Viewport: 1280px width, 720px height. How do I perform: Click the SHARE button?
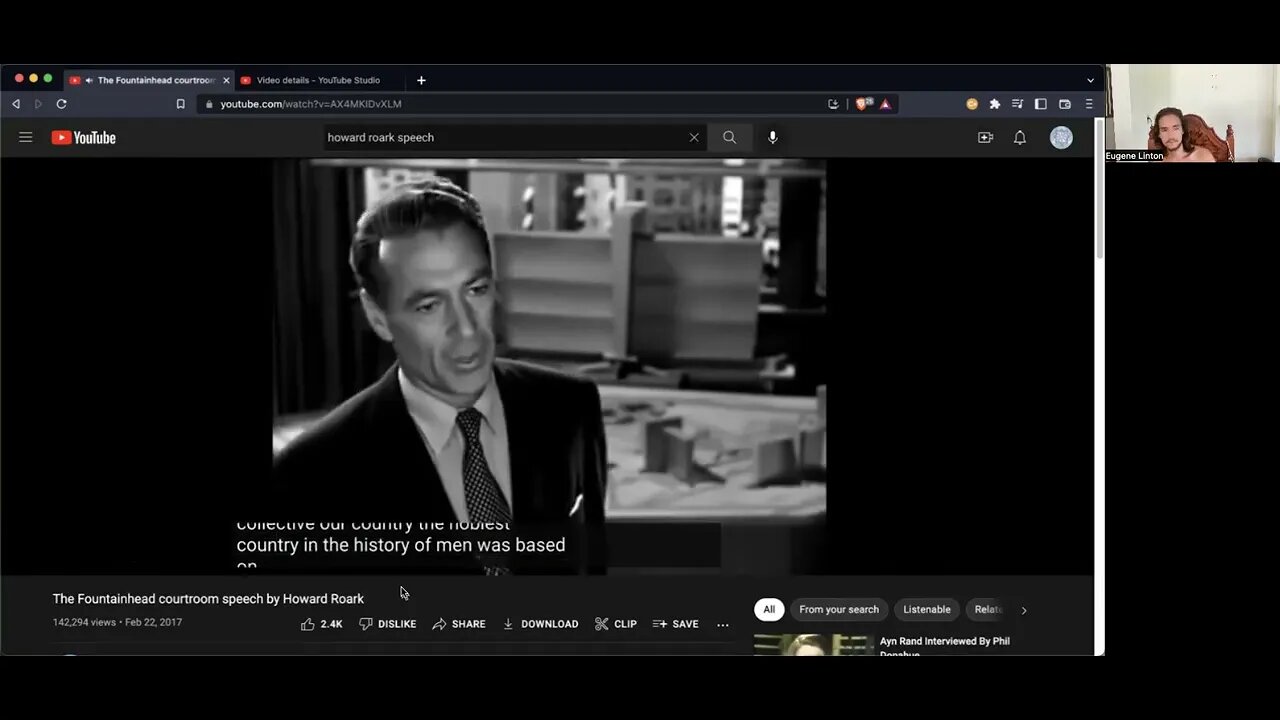pos(459,624)
